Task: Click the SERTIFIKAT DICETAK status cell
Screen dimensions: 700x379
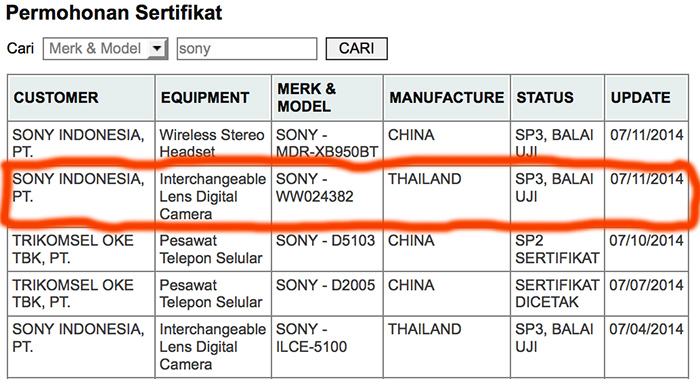Action: [x=558, y=293]
